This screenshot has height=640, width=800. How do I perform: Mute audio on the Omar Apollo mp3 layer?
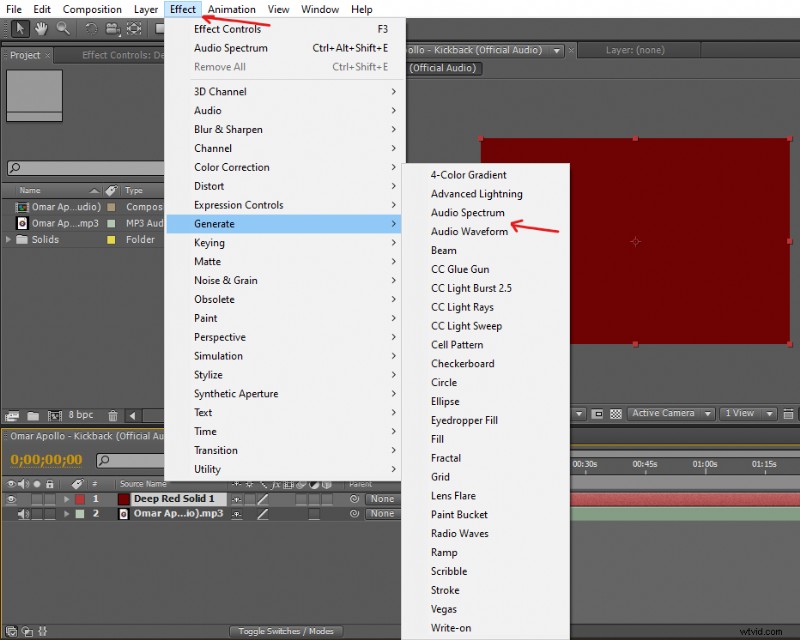tap(23, 513)
